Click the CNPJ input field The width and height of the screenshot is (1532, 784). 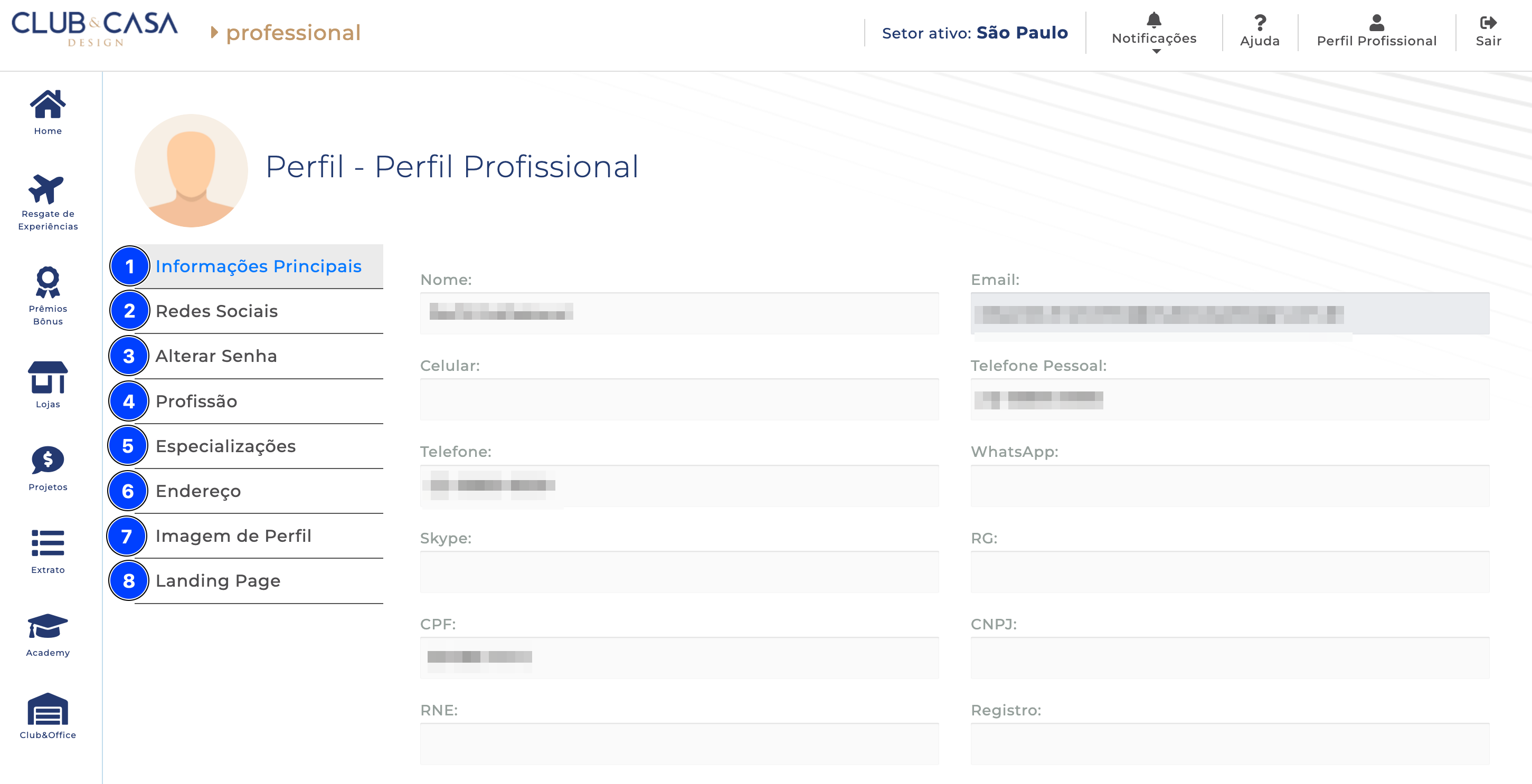(1230, 658)
